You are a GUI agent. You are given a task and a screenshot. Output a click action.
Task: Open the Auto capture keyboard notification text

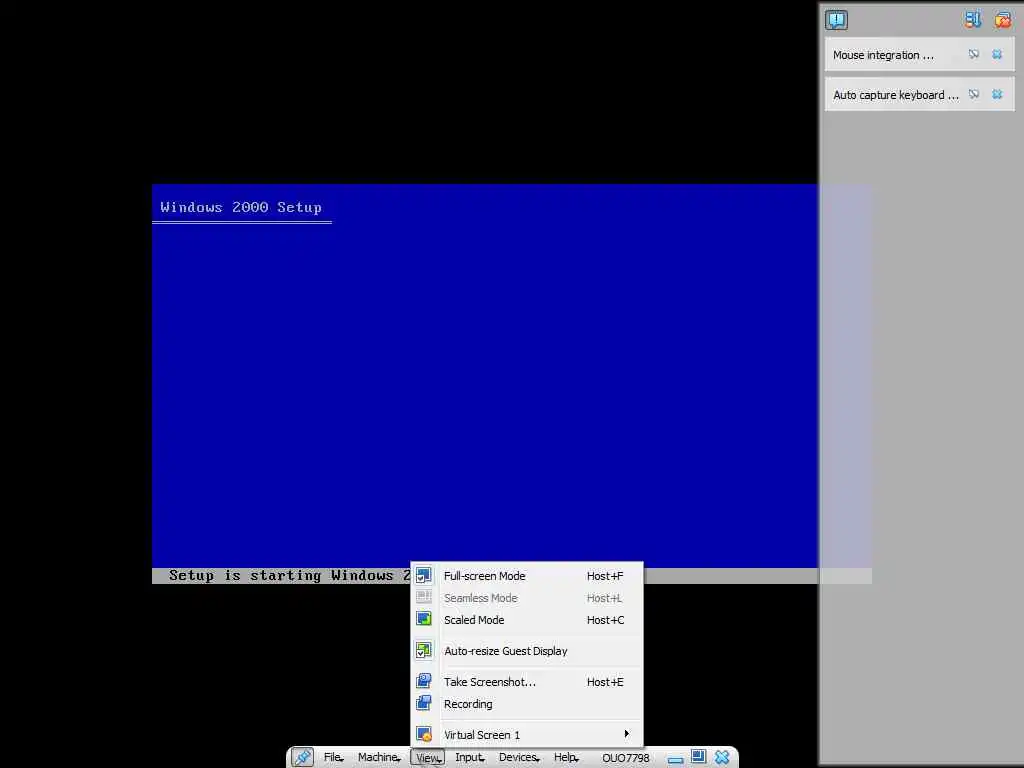896,95
